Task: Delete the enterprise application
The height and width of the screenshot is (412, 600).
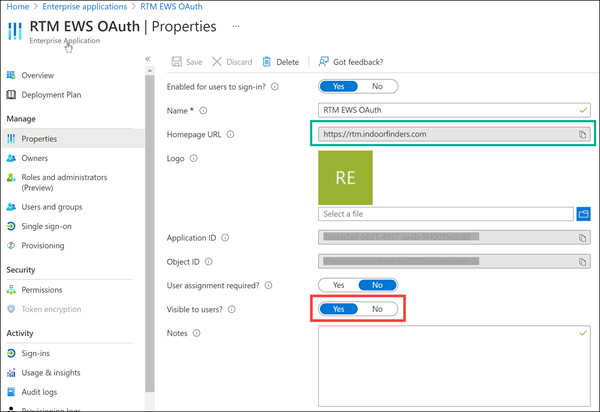Action: [x=280, y=62]
